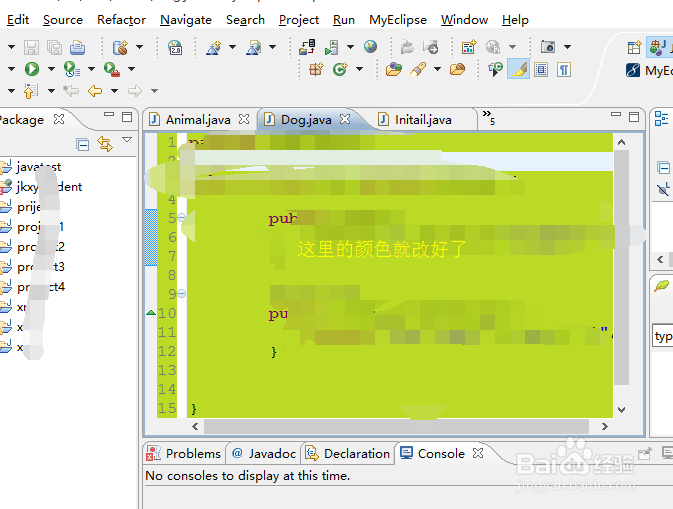Open back history dropdown arrow

115,91
